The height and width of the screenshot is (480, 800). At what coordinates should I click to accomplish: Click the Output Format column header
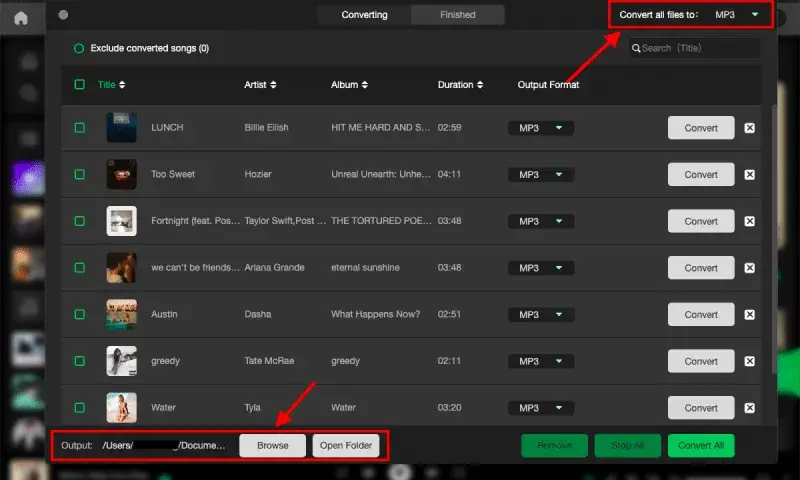click(548, 85)
